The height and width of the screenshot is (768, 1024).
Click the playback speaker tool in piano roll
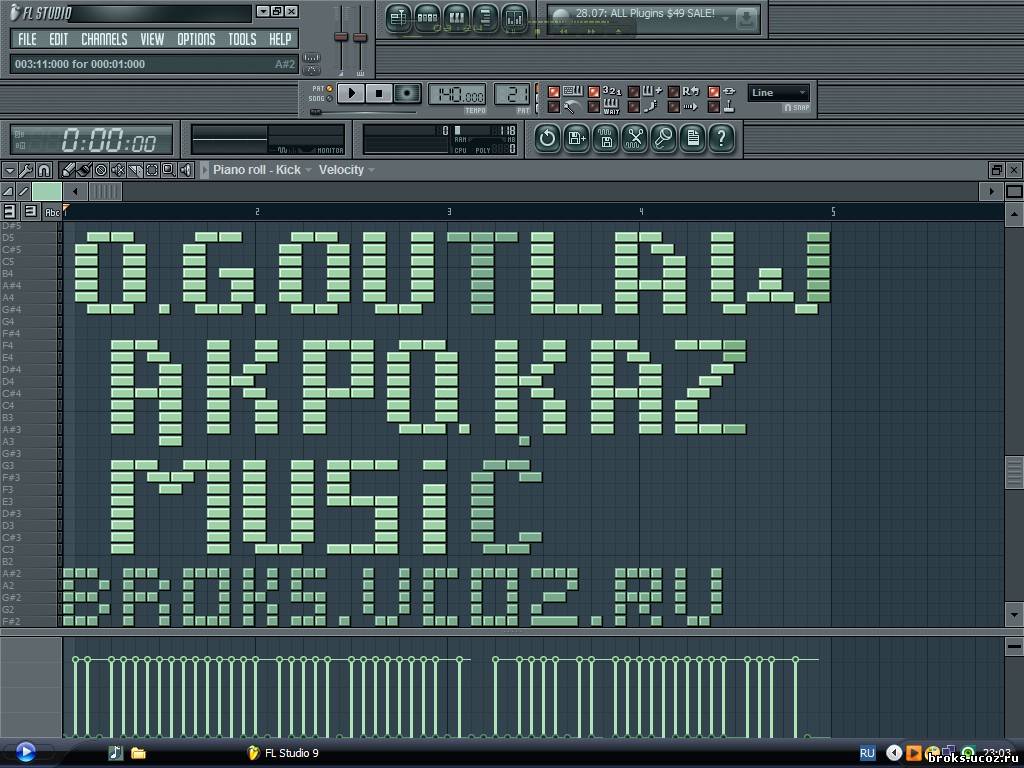coord(186,170)
